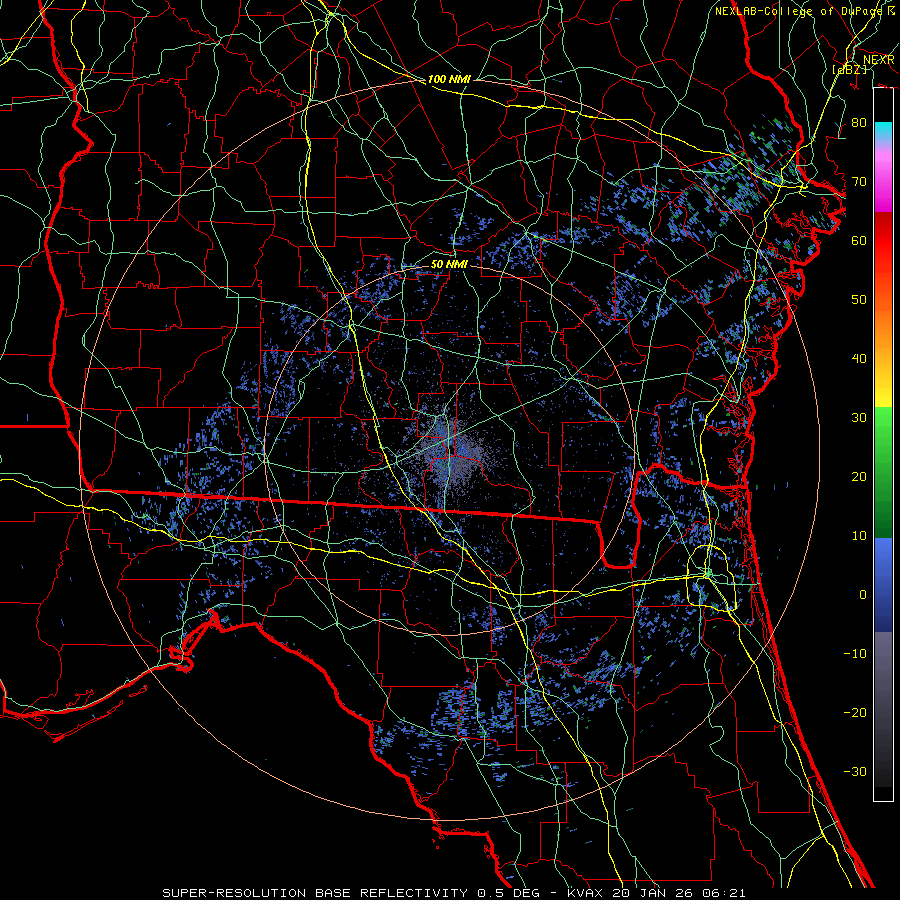Click the 100 NMI range ring label

coord(449,79)
